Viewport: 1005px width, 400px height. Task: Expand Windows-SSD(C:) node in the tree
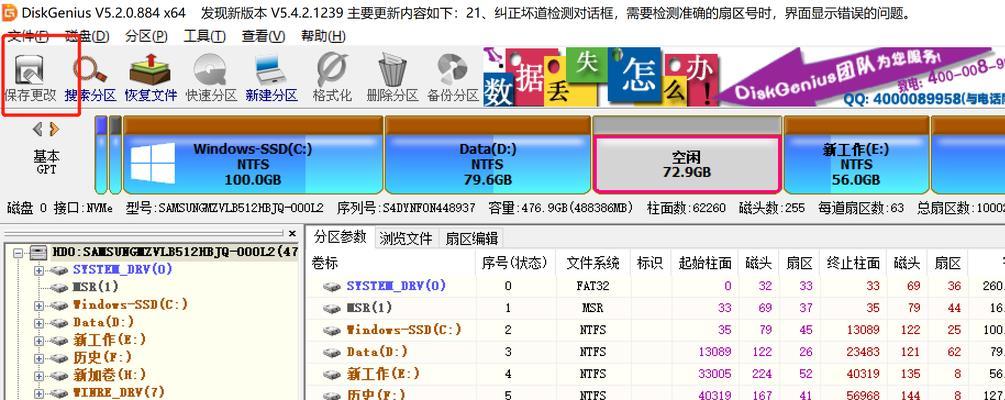click(x=39, y=306)
